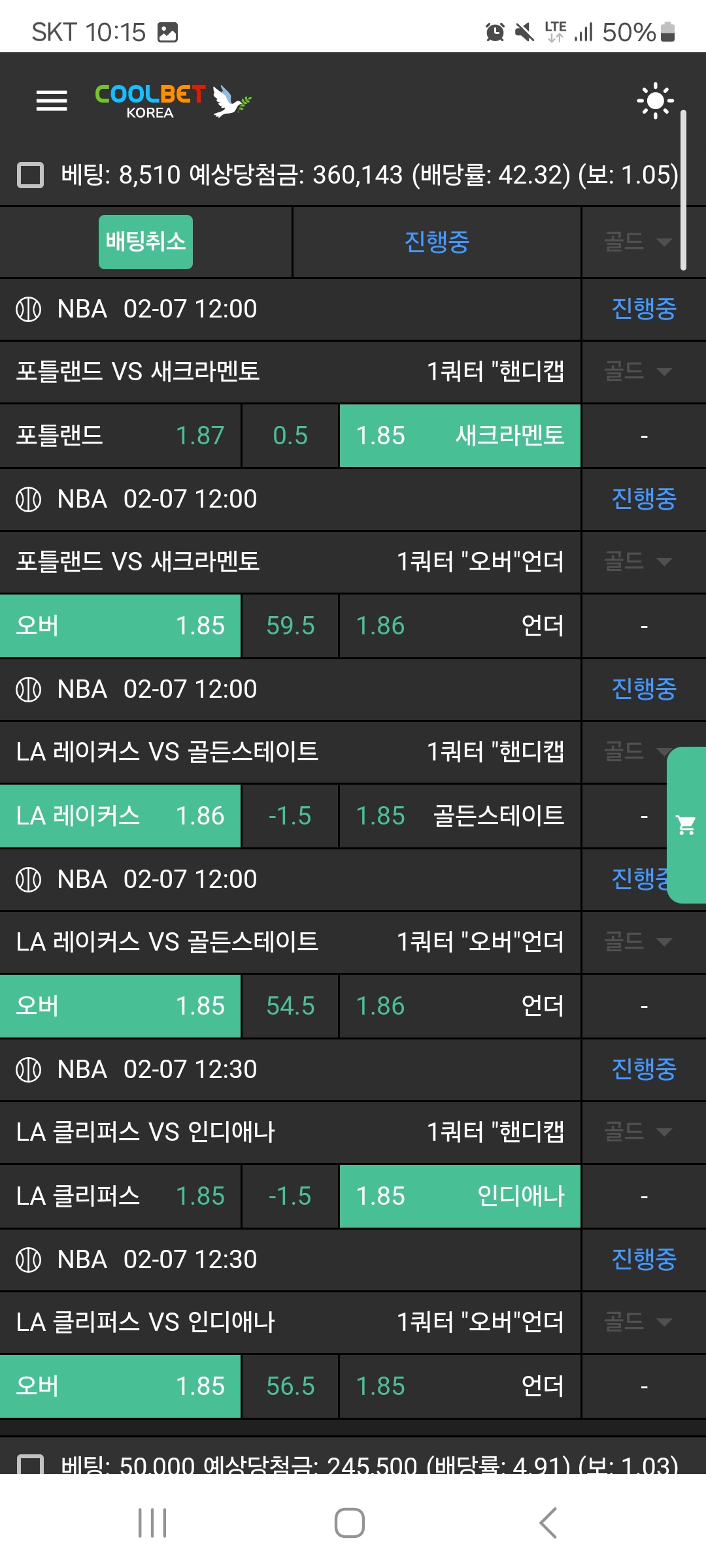Expand the 골드 dropdown in the header row

click(637, 242)
